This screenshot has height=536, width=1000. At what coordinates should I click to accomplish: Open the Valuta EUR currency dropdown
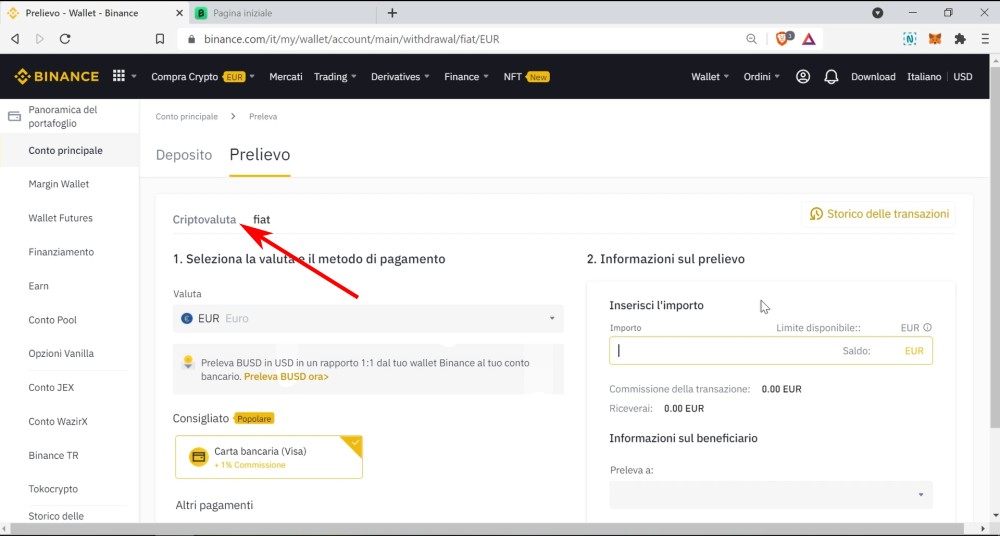(x=368, y=318)
